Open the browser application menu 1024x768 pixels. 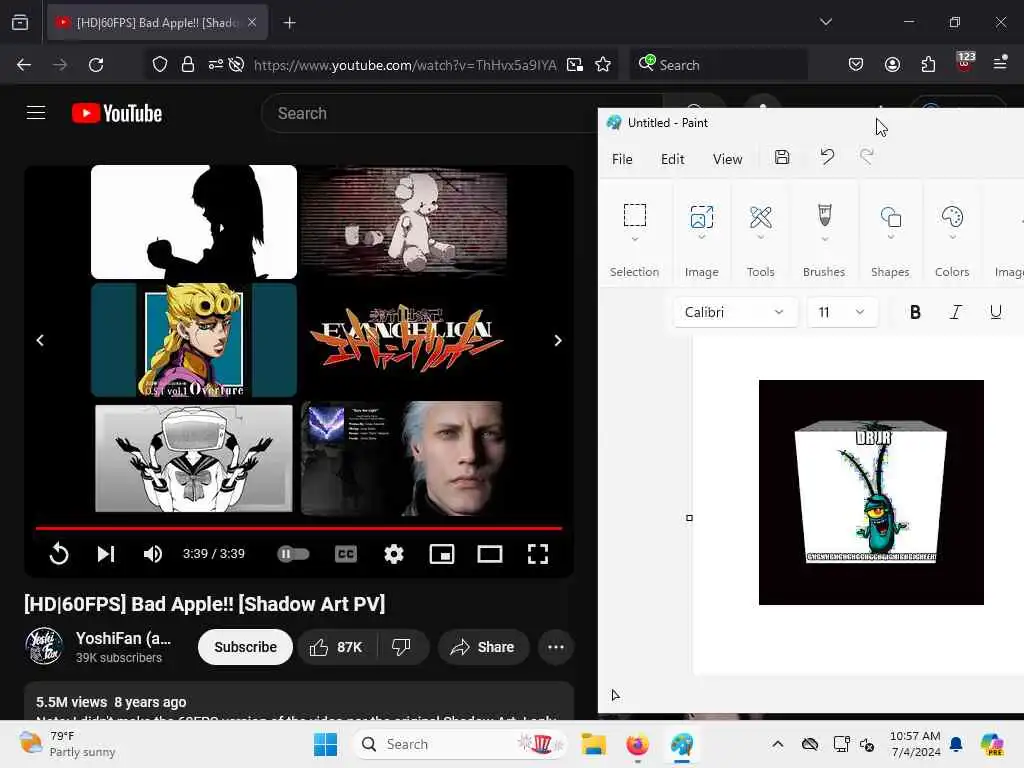(x=1000, y=63)
